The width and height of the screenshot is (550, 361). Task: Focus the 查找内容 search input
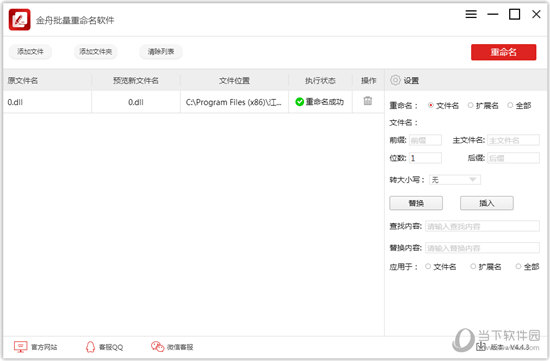[x=482, y=226]
